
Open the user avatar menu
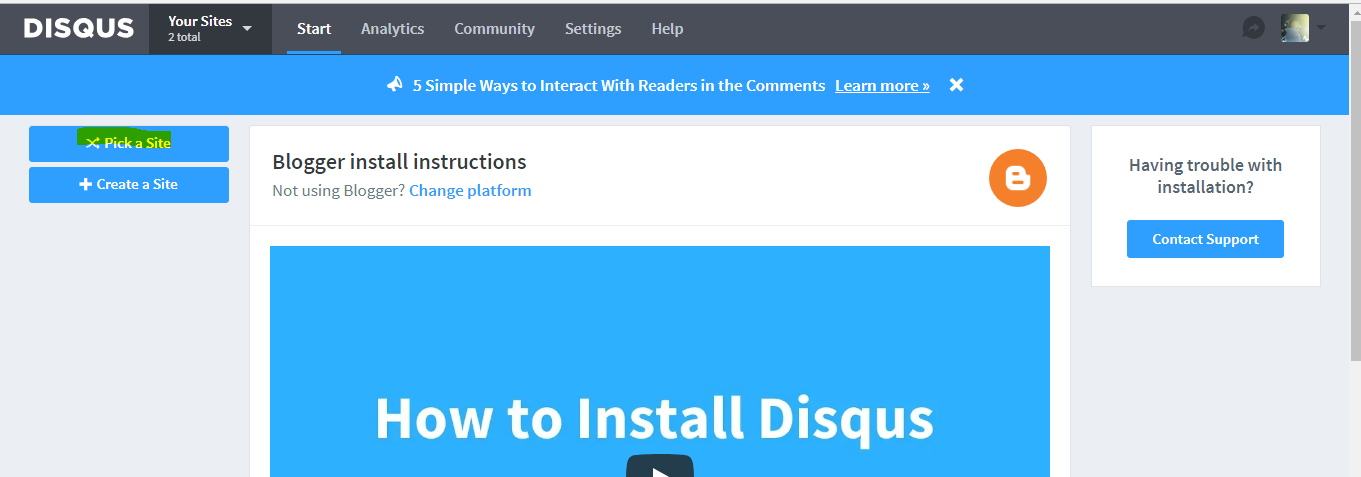(x=1303, y=28)
